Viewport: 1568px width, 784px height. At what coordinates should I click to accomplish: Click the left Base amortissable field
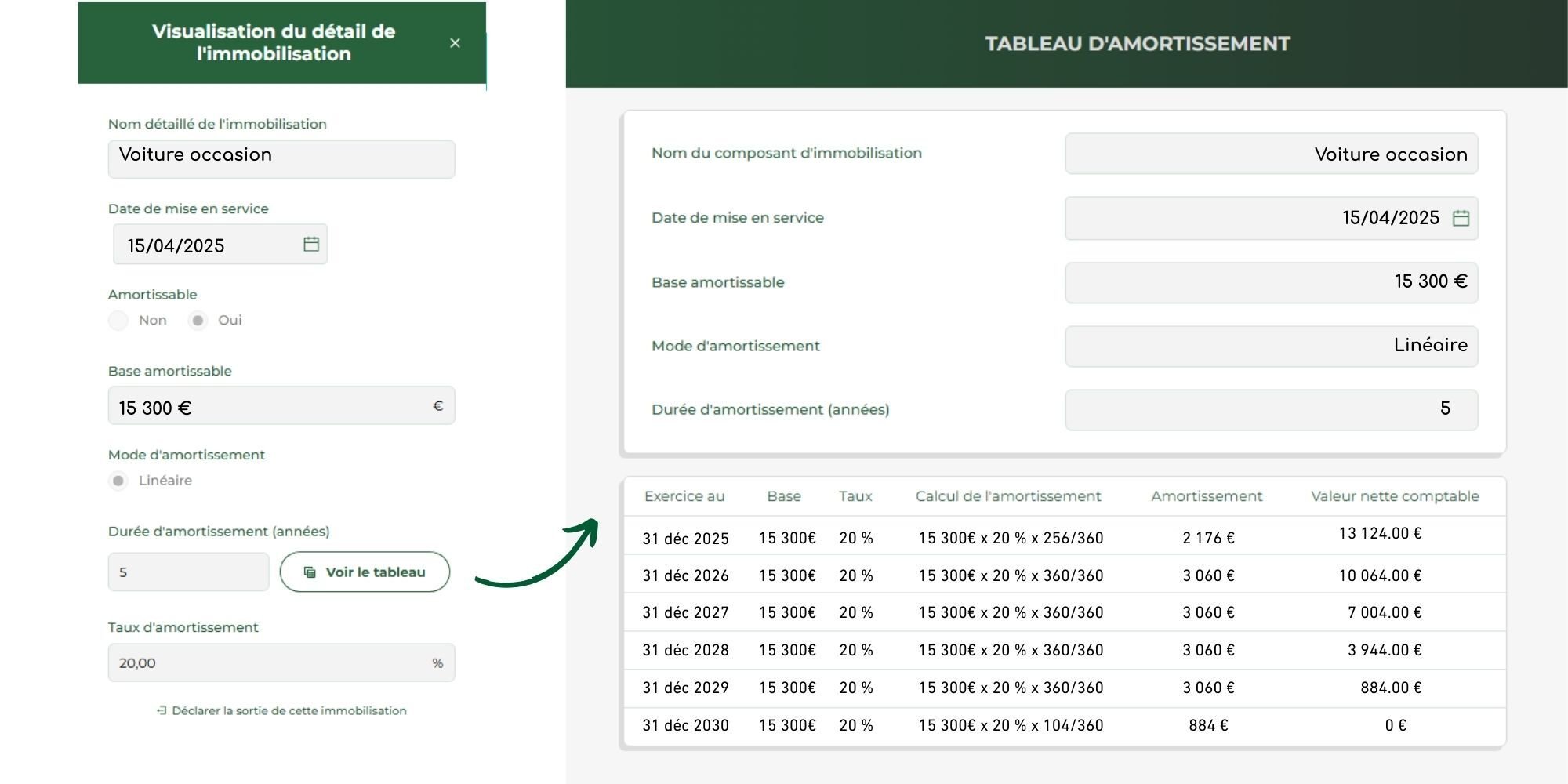click(x=281, y=405)
